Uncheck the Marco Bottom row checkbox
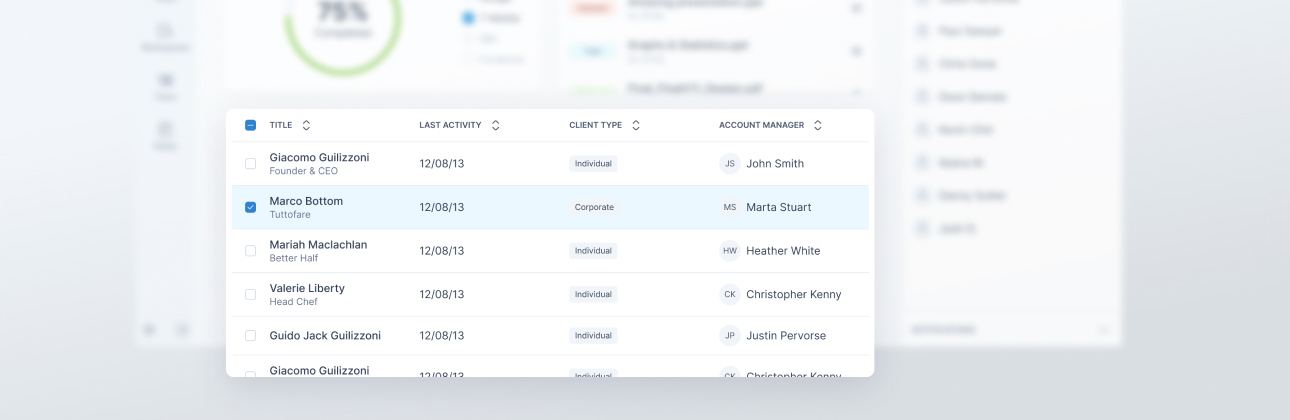Image resolution: width=1290 pixels, height=420 pixels. (250, 207)
